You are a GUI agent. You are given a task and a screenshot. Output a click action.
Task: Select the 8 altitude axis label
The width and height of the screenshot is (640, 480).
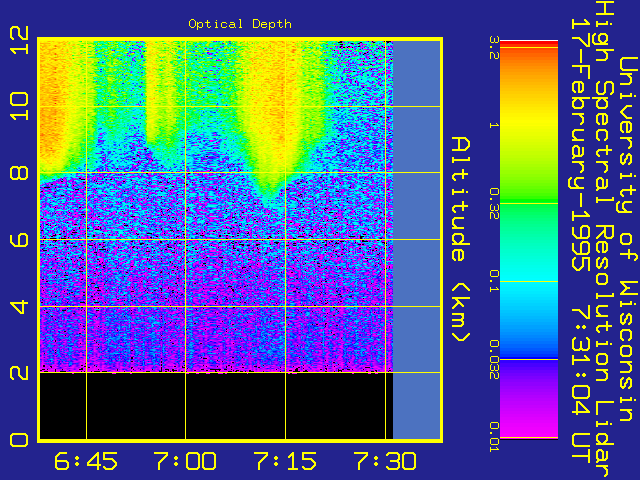[x=19, y=173]
